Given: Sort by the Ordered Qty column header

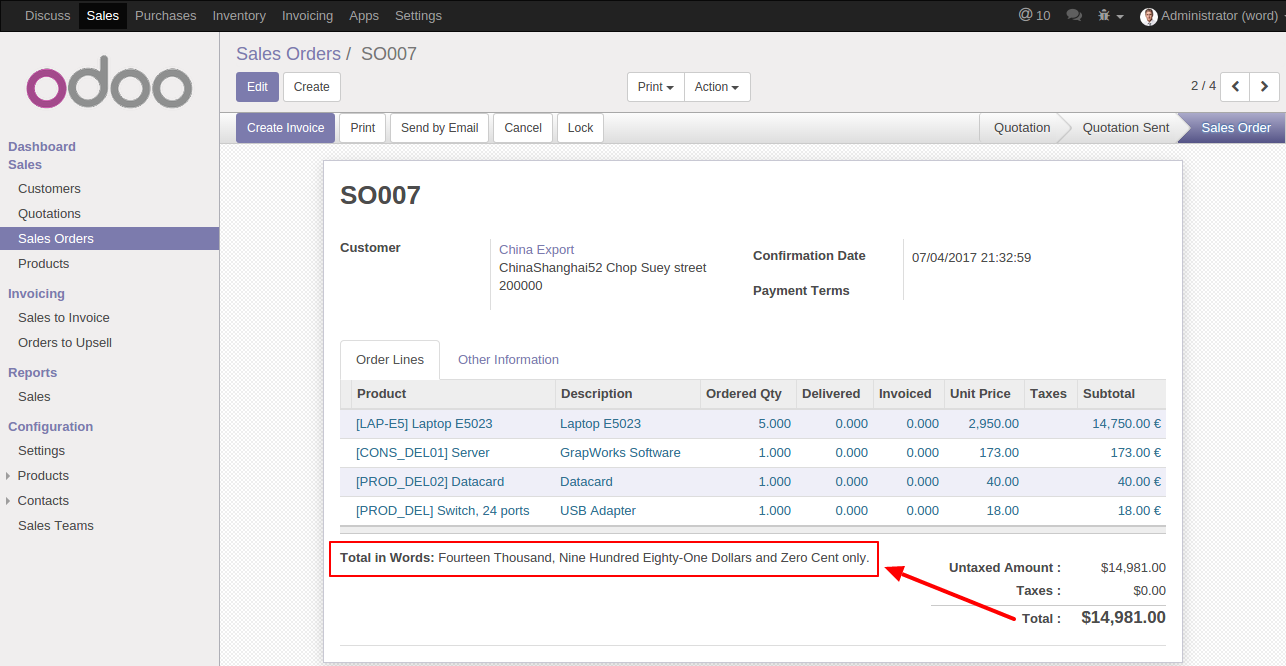Looking at the screenshot, I should pos(748,394).
